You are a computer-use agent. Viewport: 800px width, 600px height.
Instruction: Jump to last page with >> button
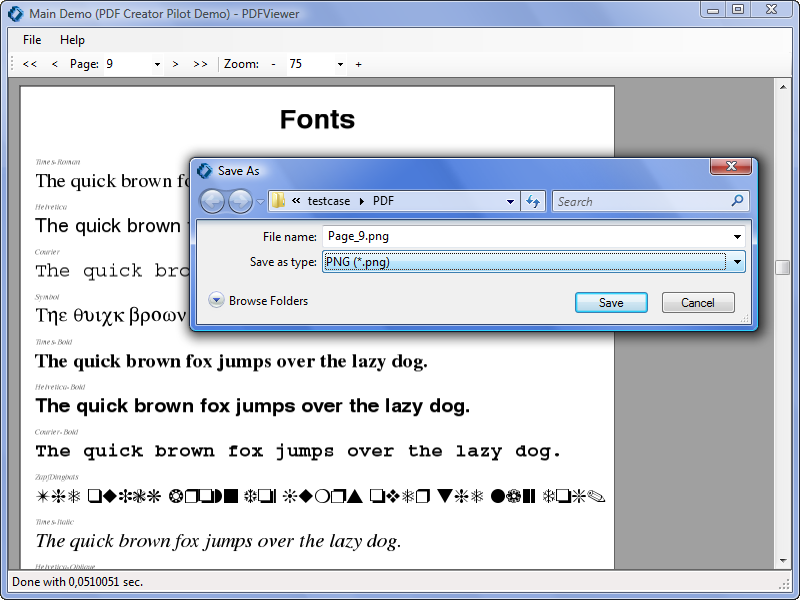pyautogui.click(x=201, y=64)
